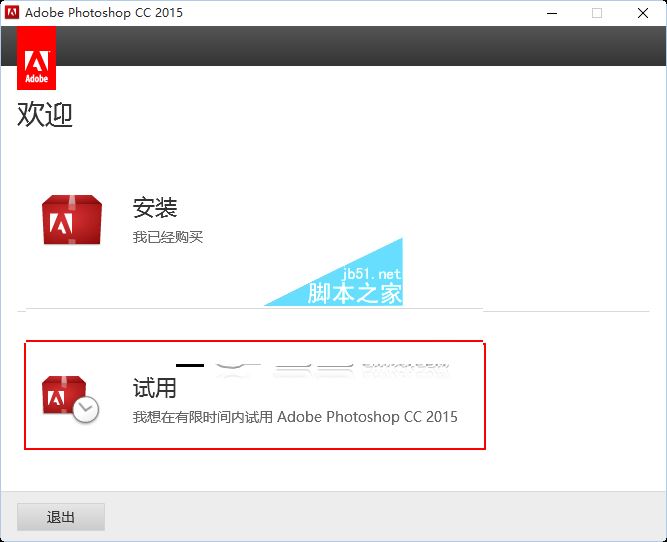Select the 安装 install option heading

click(155, 208)
